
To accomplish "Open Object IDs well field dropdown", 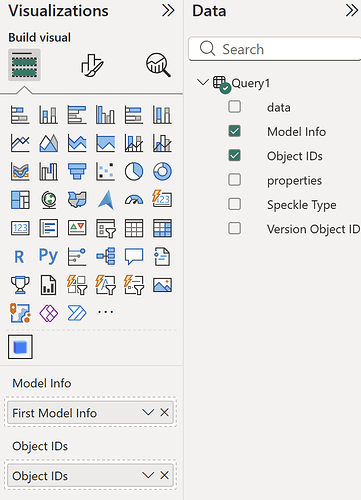I will [x=148, y=475].
